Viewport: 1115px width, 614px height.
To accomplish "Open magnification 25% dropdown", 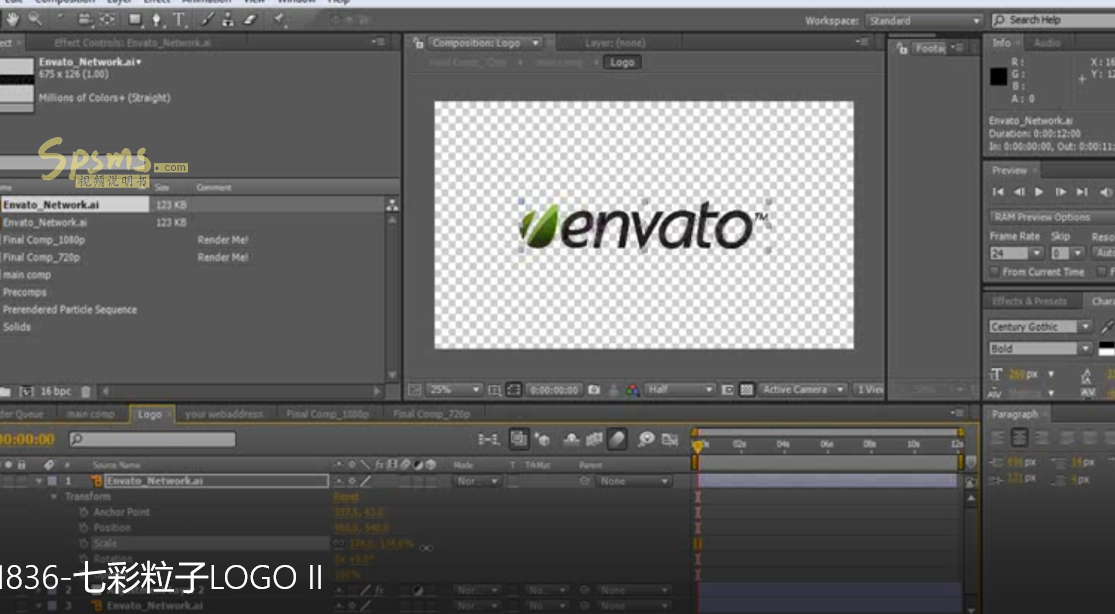I will 454,390.
